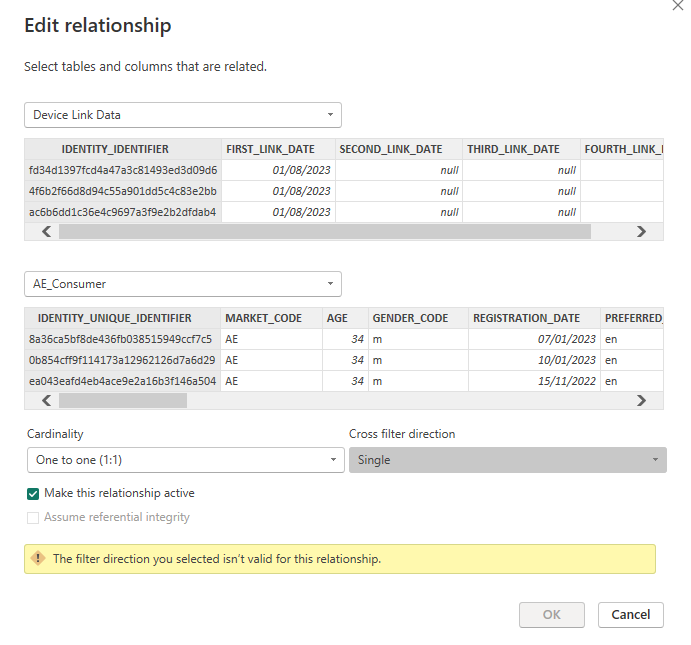Select the IDENTITY_UNIQUE_IDENTIFIER column header
Screen dimensions: 691x645
click(x=123, y=318)
